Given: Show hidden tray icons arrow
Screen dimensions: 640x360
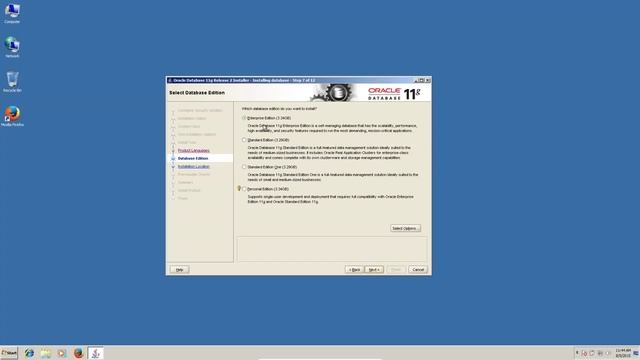Looking at the screenshot, I should [577, 353].
